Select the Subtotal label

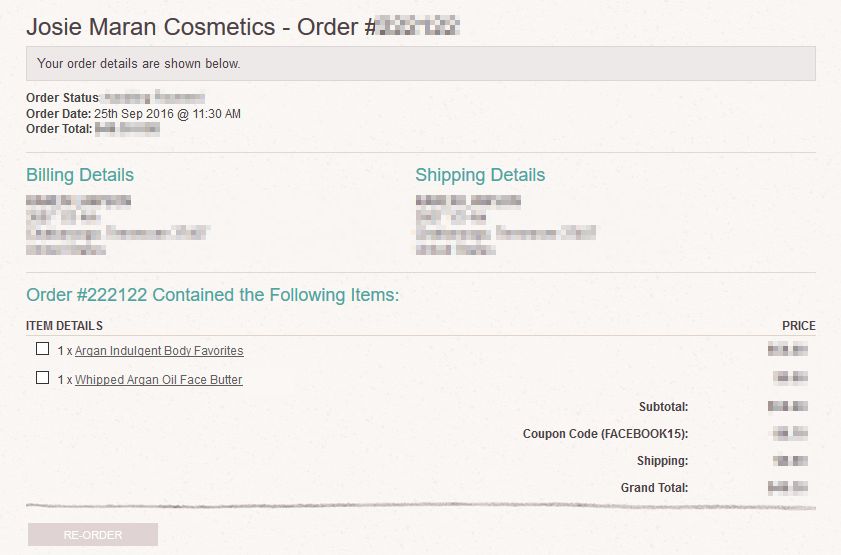663,407
